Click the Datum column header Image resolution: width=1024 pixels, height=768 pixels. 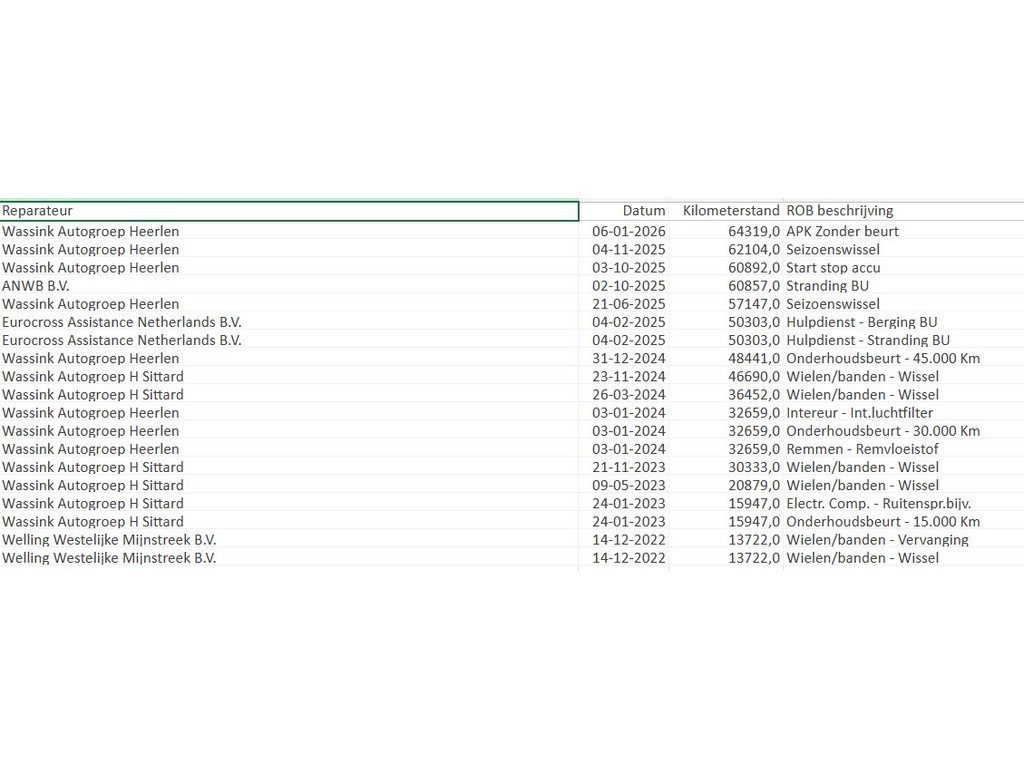point(643,211)
